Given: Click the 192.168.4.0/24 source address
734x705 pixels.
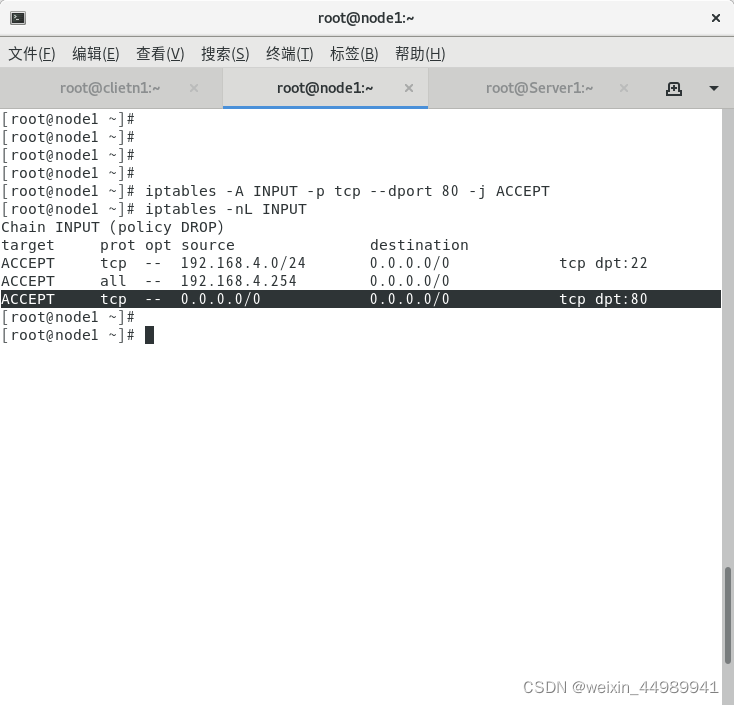Looking at the screenshot, I should tap(243, 263).
